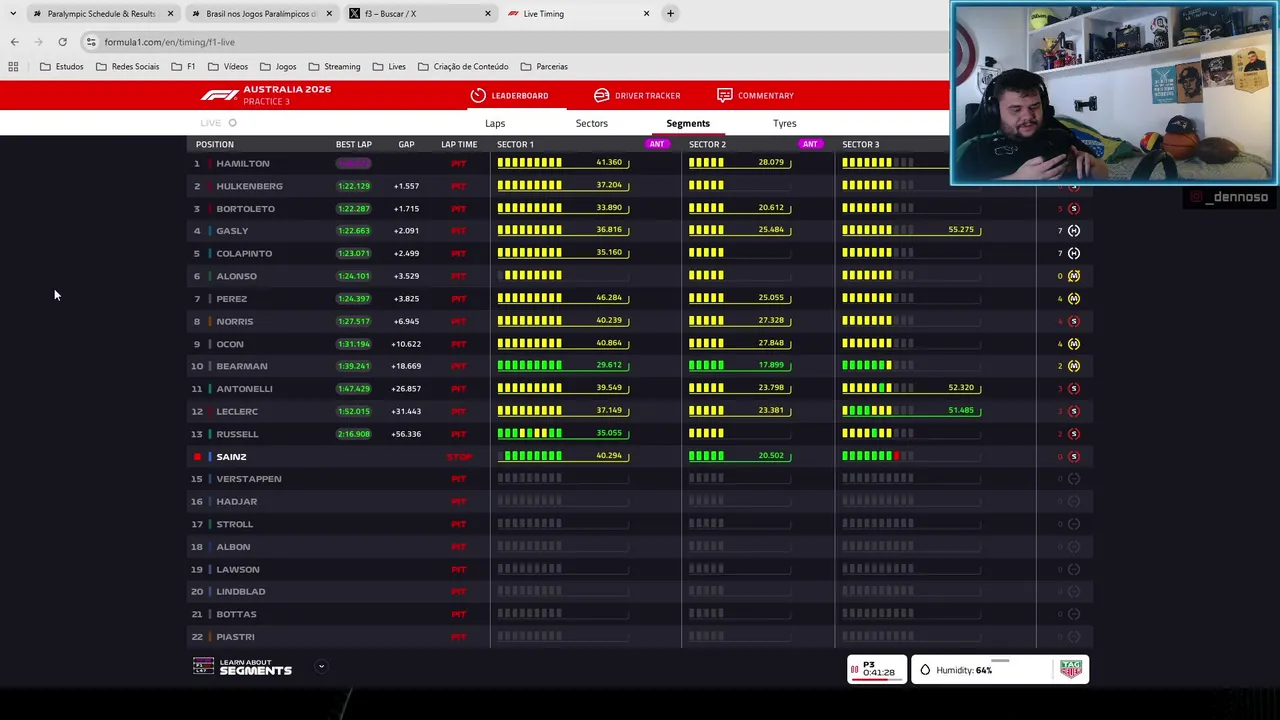Click Alonso's medium tyre icon

[1074, 276]
